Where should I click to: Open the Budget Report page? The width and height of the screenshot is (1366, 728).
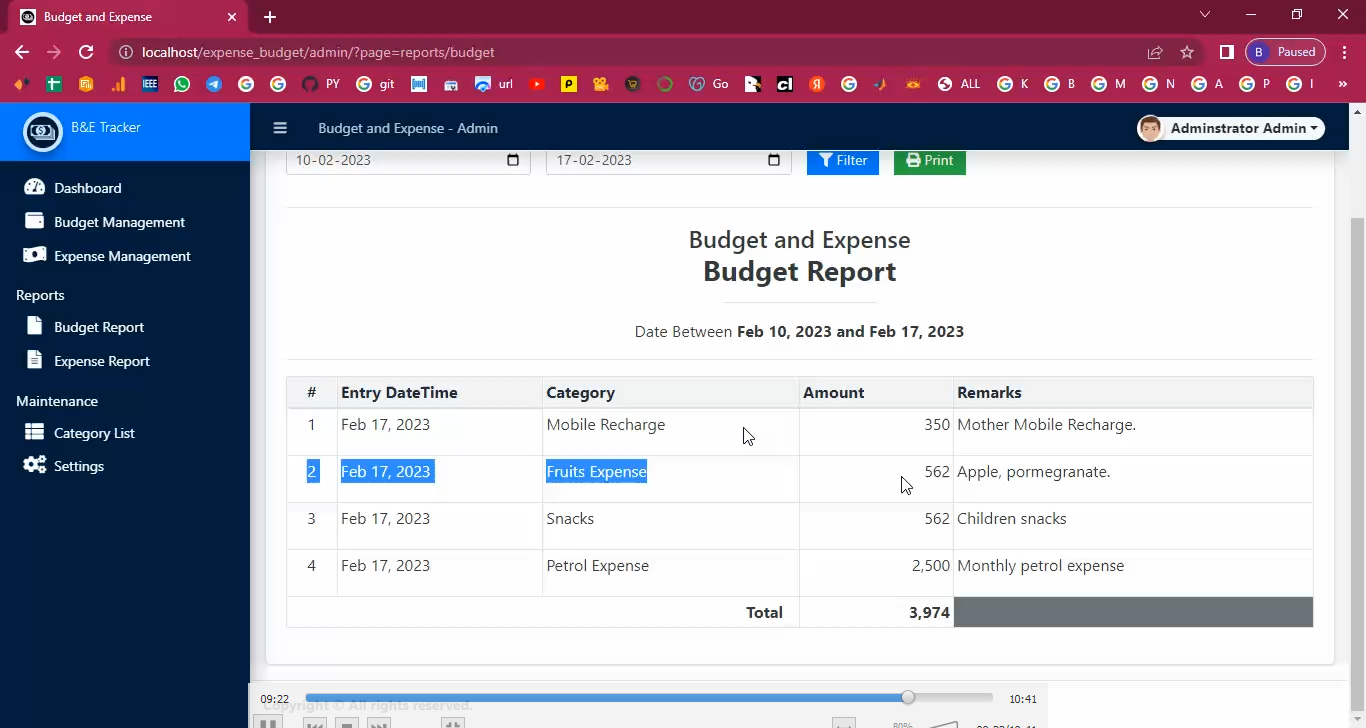tap(98, 327)
